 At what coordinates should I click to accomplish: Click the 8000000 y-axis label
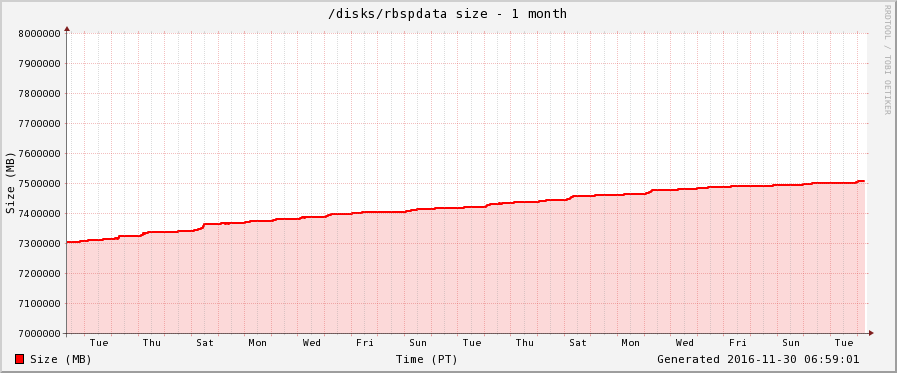pyautogui.click(x=40, y=34)
